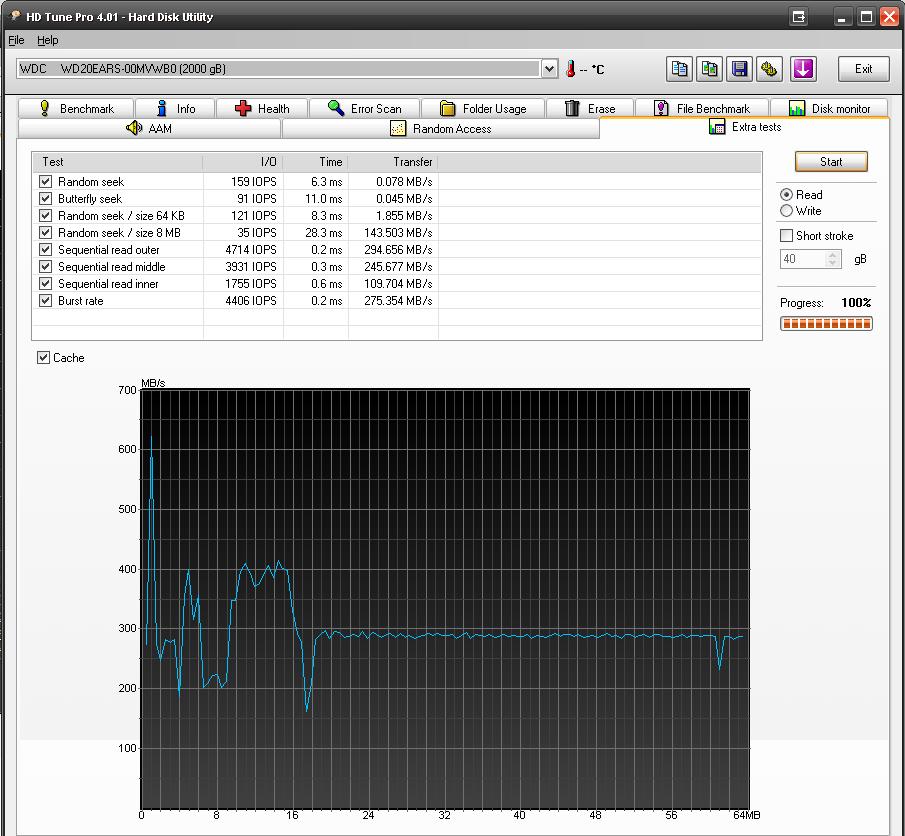Expand the WDC drive selection dropdown
Viewport: 905px width, 836px height.
[x=549, y=69]
